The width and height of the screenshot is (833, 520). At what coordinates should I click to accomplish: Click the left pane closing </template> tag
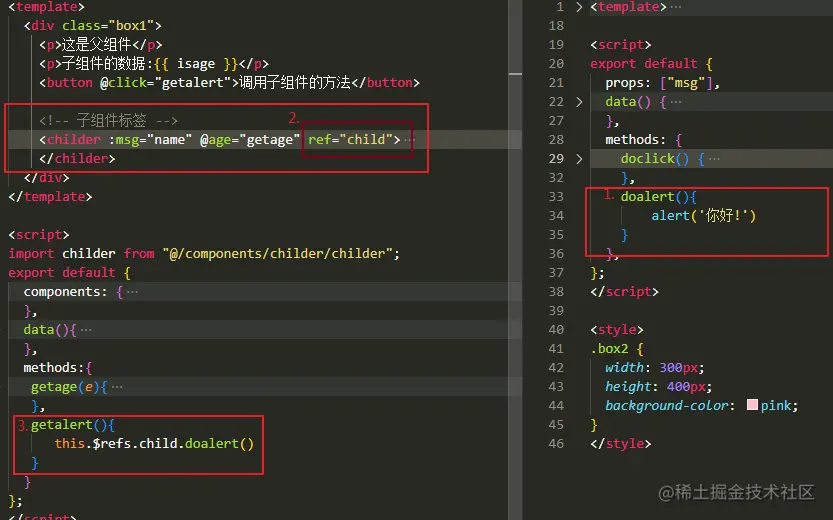pyautogui.click(x=50, y=197)
